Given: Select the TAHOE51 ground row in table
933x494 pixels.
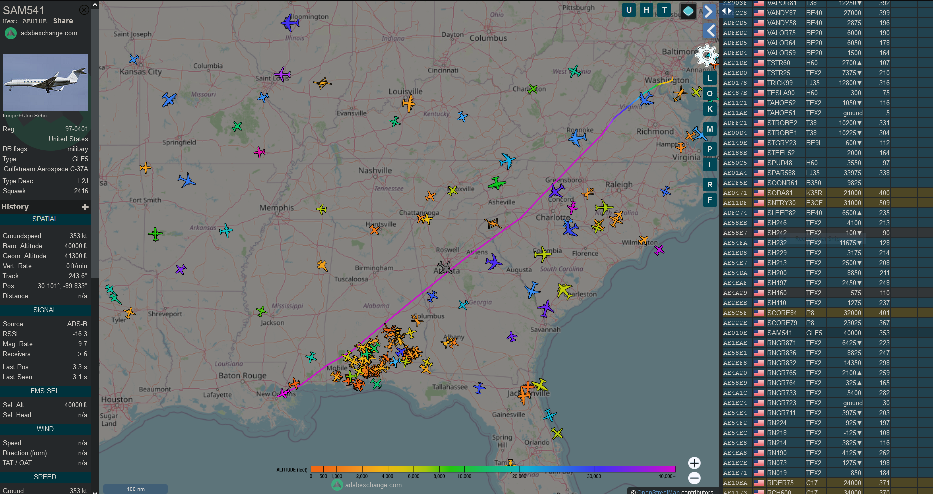Looking at the screenshot, I should coord(826,112).
